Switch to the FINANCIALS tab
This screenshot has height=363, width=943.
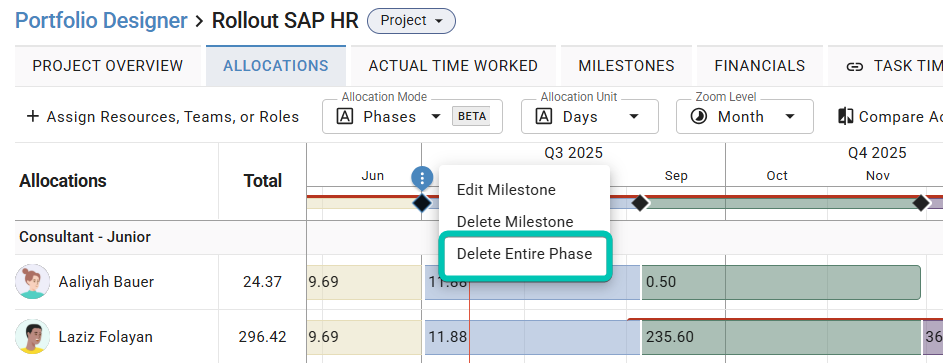(x=760, y=66)
